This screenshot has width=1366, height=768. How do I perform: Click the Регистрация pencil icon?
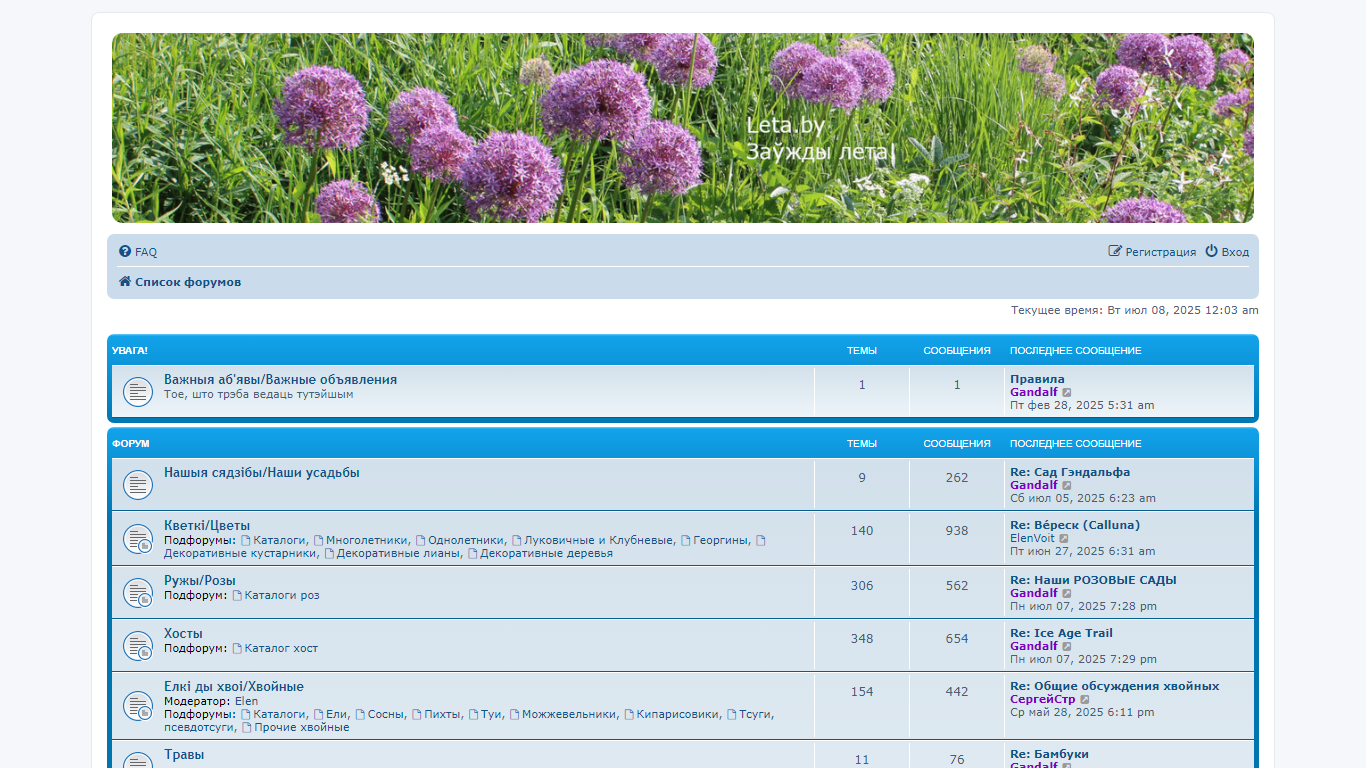1115,252
